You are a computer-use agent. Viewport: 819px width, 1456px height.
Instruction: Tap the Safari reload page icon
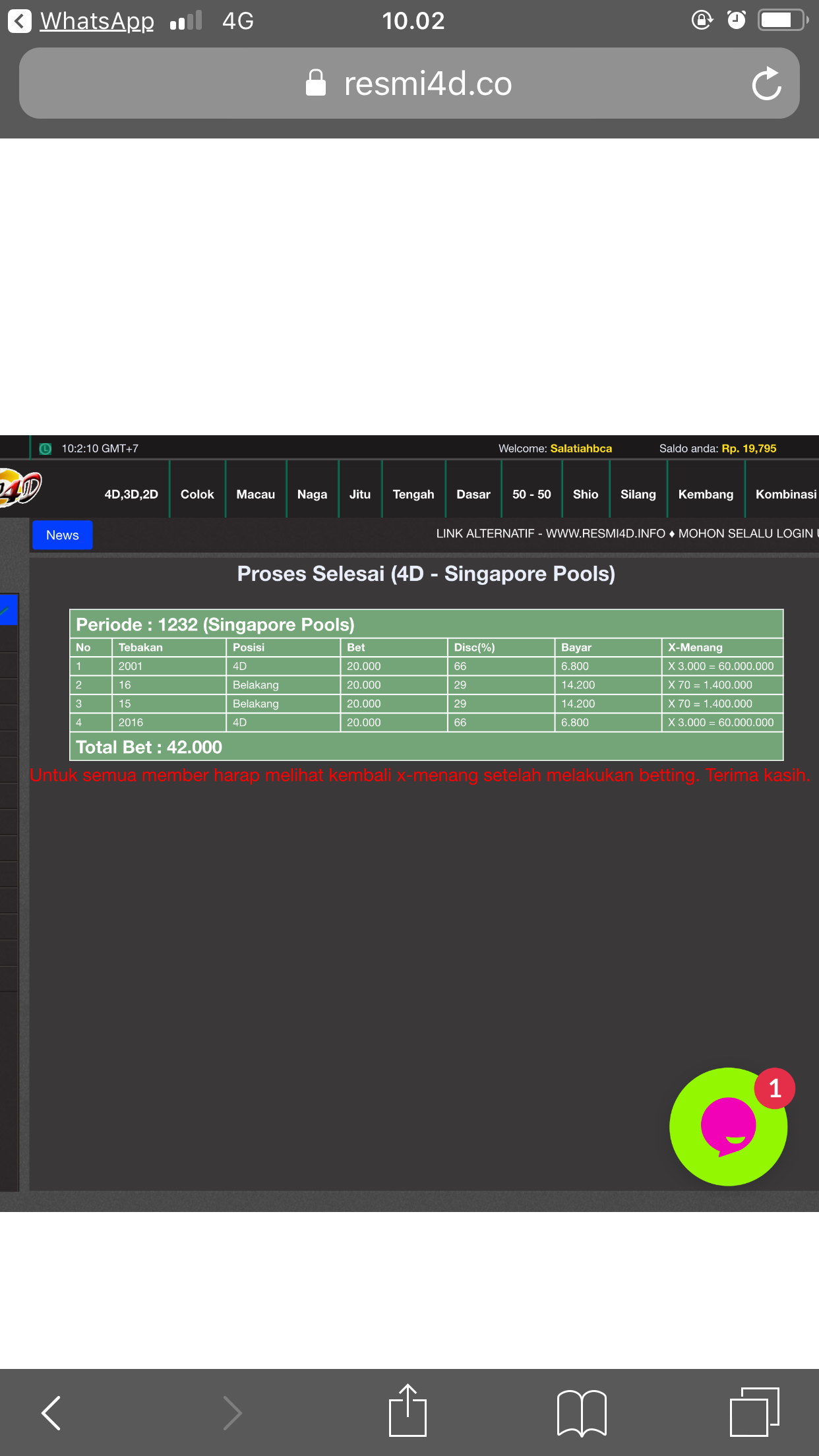tap(766, 84)
